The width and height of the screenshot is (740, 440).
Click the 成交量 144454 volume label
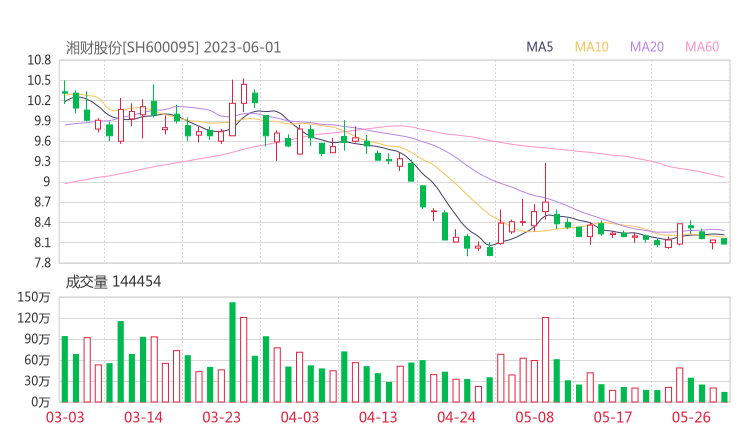click(113, 282)
